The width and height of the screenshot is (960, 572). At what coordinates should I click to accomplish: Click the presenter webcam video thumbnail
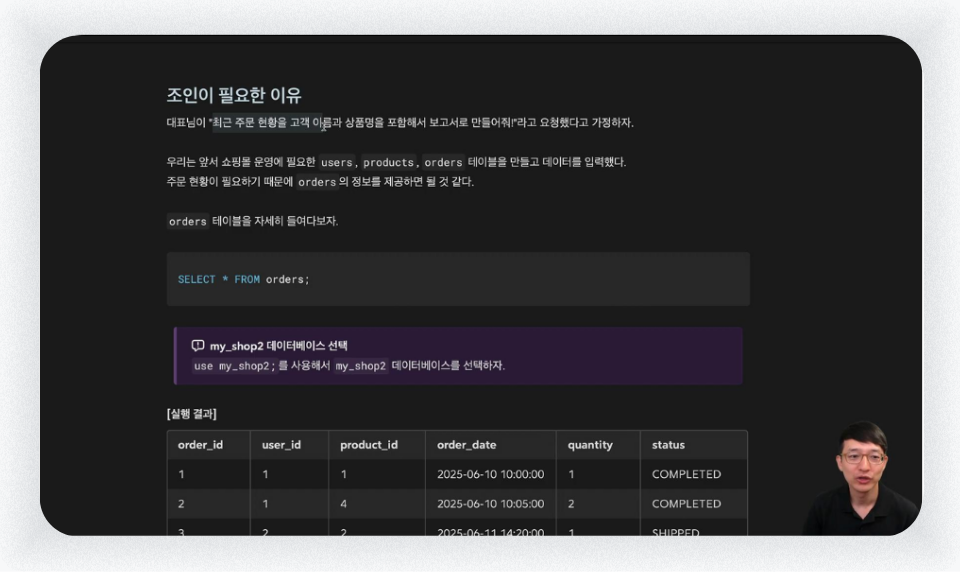(862, 478)
